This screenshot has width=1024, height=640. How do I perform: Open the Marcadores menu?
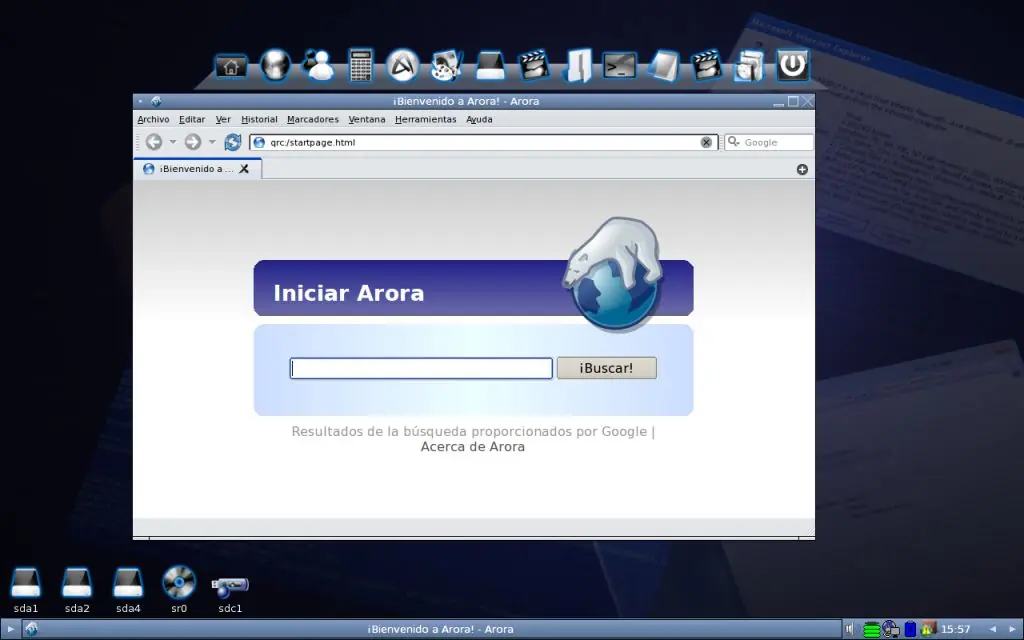pos(313,120)
